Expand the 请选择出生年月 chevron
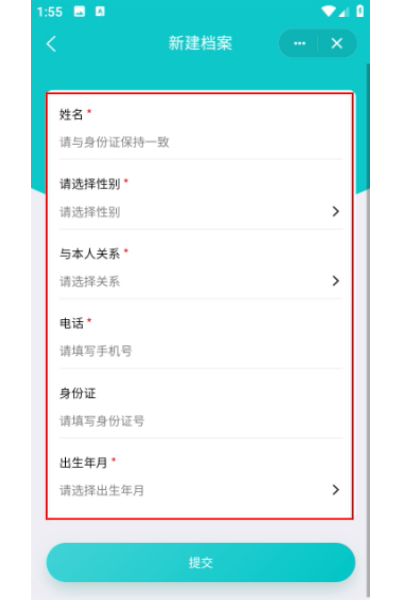The width and height of the screenshot is (400, 600). [x=336, y=490]
